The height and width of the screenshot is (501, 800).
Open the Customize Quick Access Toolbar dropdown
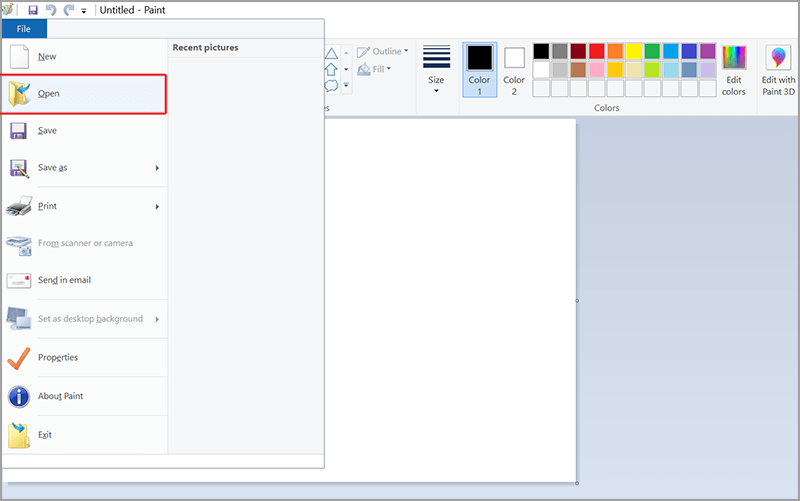pyautogui.click(x=84, y=11)
